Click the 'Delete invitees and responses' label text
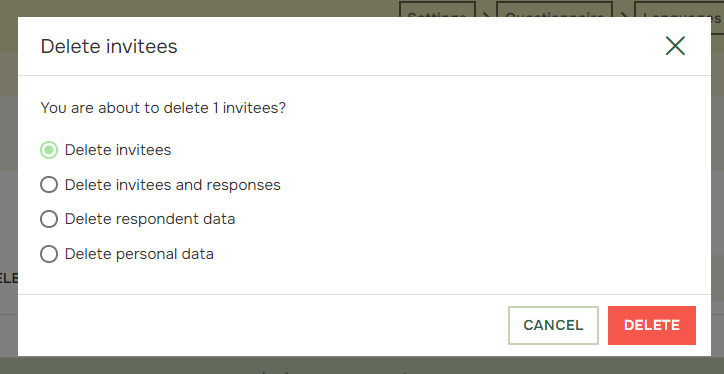The height and width of the screenshot is (374, 724). click(173, 185)
